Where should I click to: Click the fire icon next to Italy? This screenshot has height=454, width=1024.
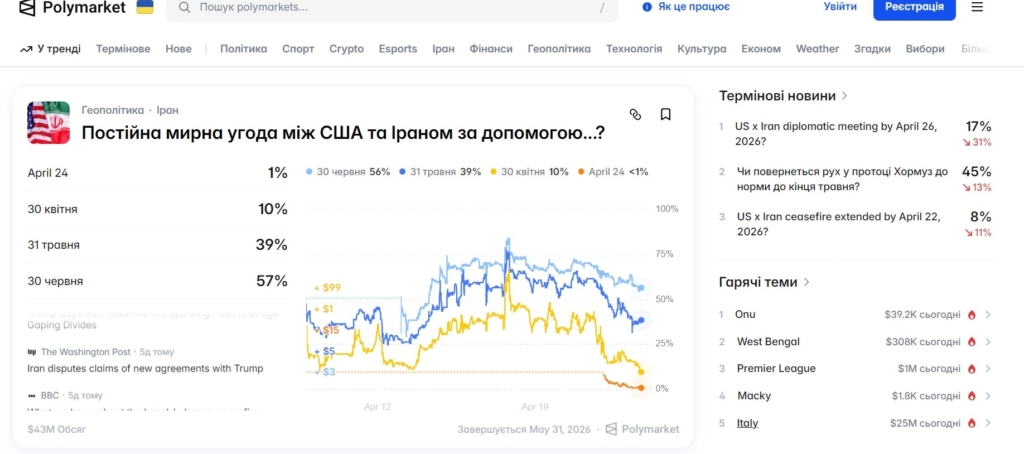click(971, 423)
